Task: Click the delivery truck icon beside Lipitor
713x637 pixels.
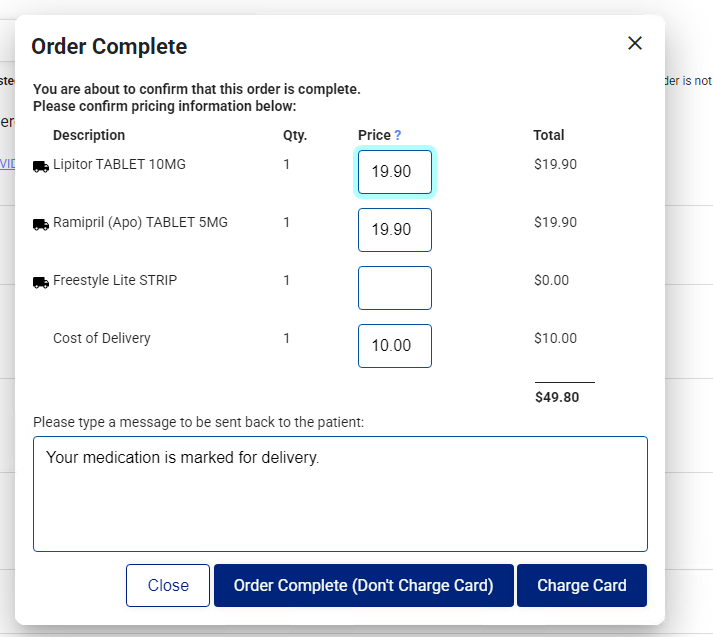Action: pyautogui.click(x=41, y=166)
